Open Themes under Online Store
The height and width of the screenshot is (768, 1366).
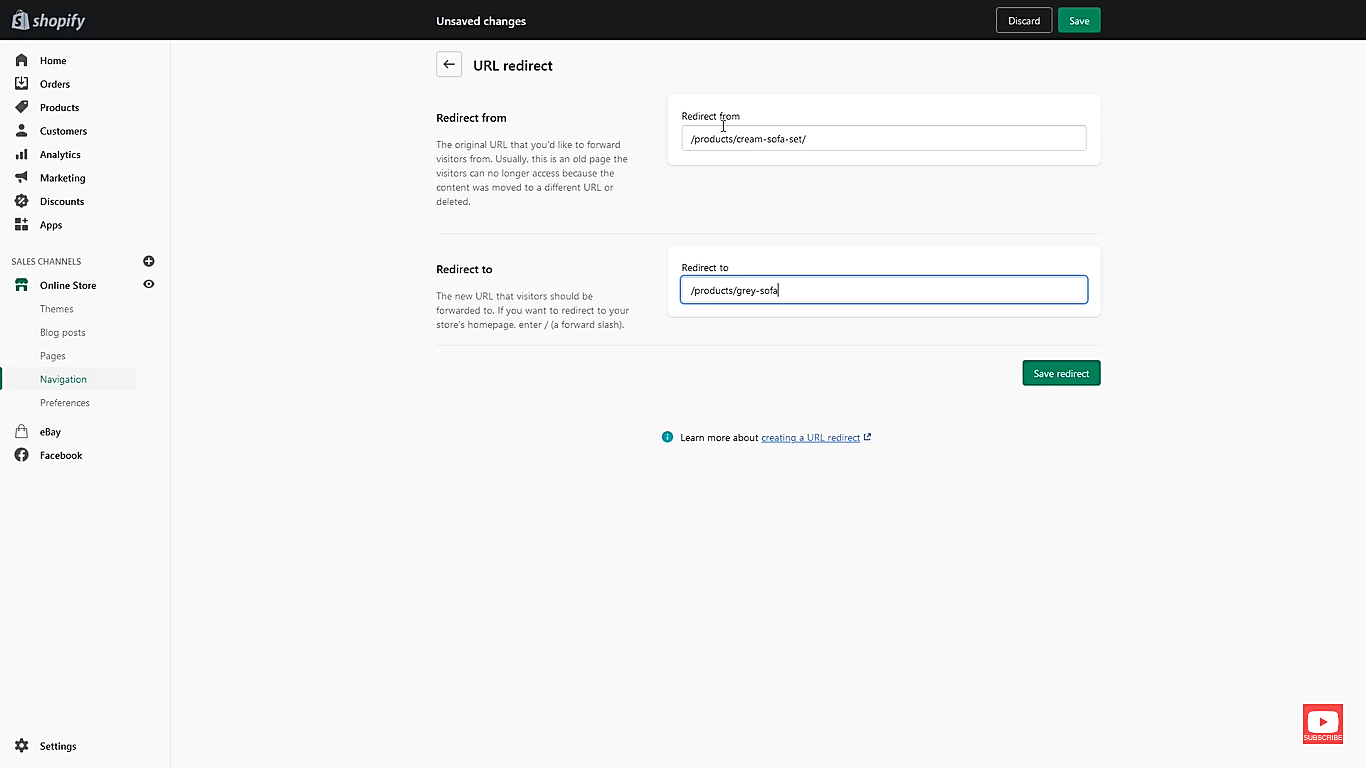[x=57, y=309]
